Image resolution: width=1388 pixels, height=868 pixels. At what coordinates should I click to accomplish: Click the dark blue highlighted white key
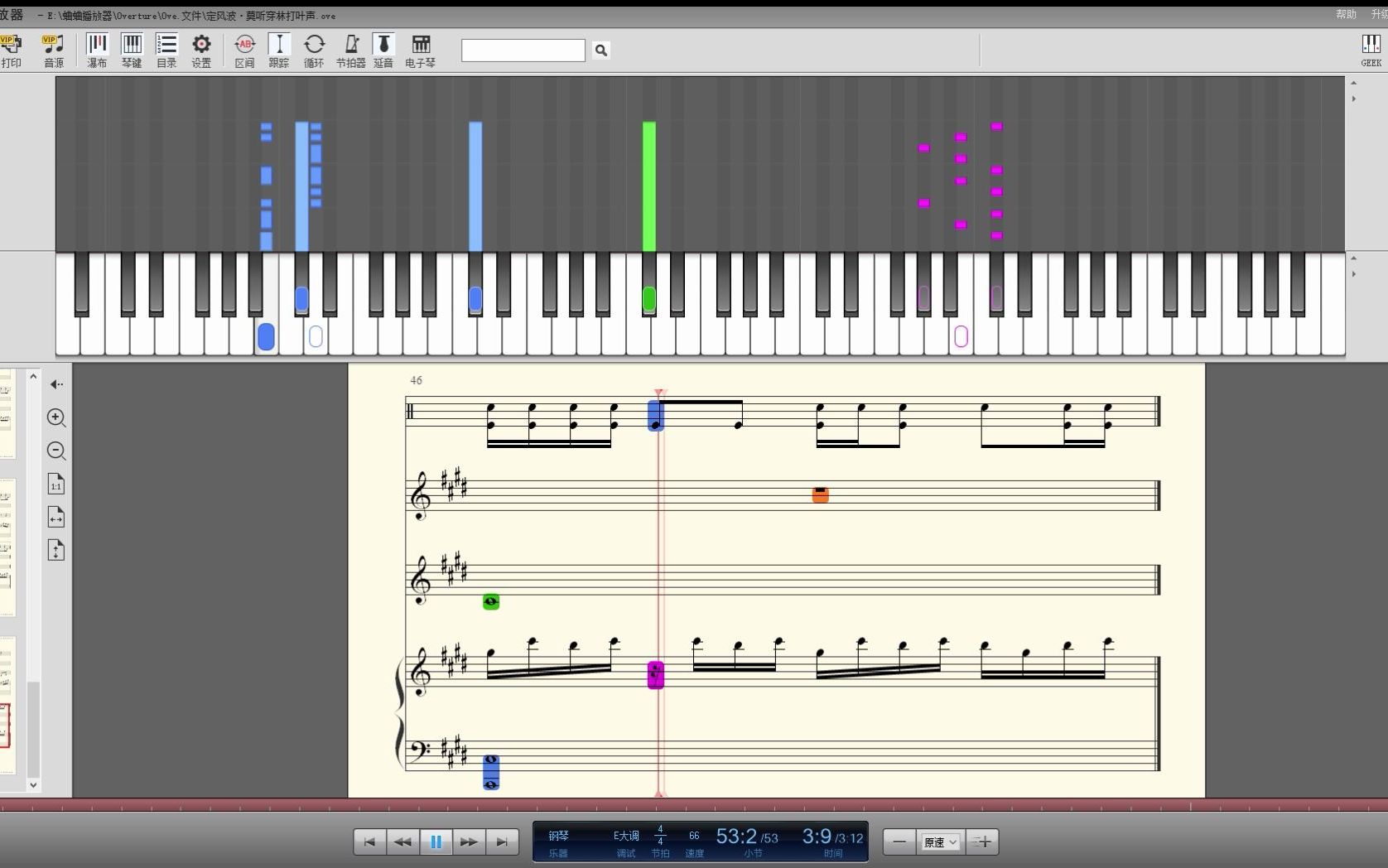[266, 336]
